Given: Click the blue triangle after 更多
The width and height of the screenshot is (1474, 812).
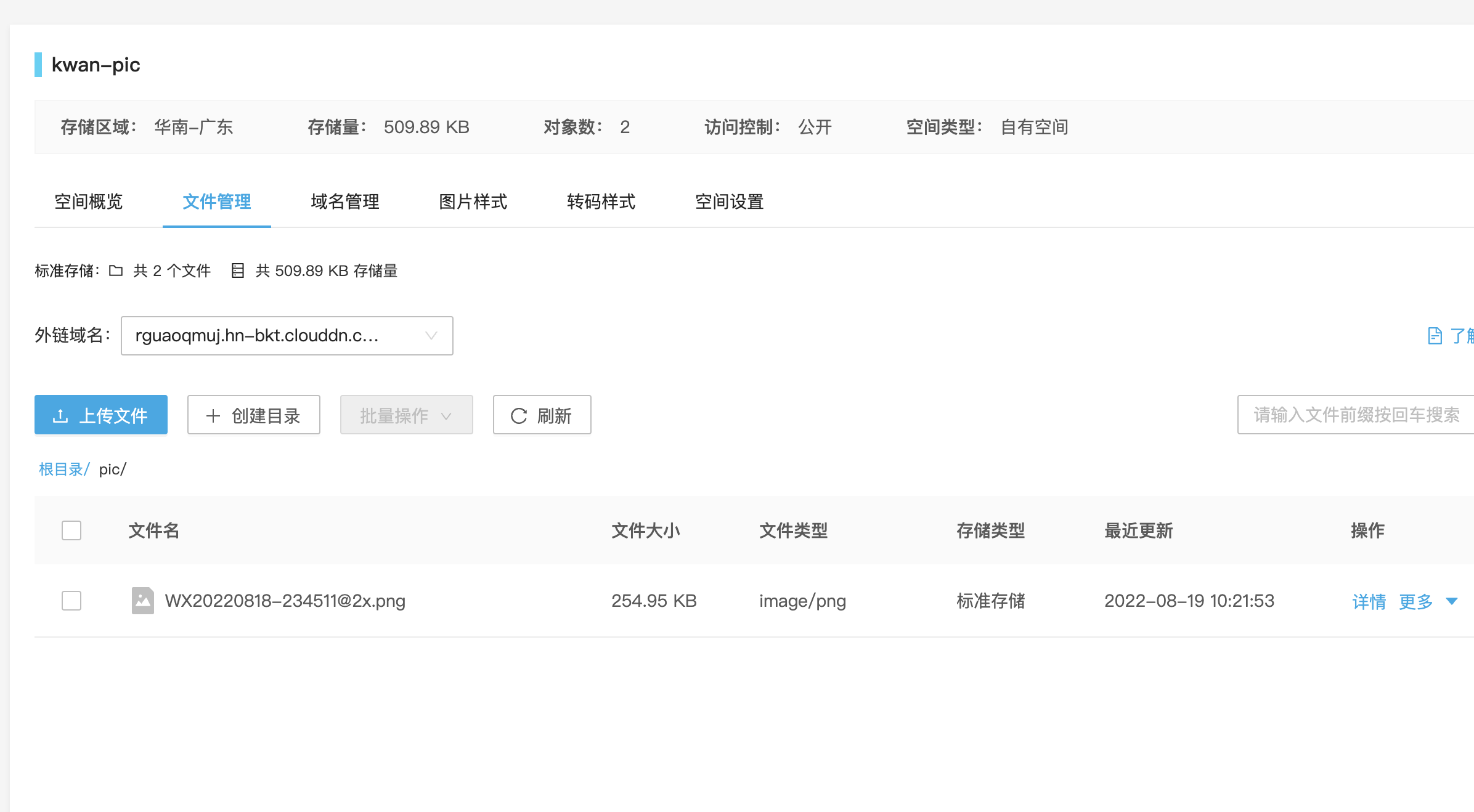Looking at the screenshot, I should coord(1452,601).
